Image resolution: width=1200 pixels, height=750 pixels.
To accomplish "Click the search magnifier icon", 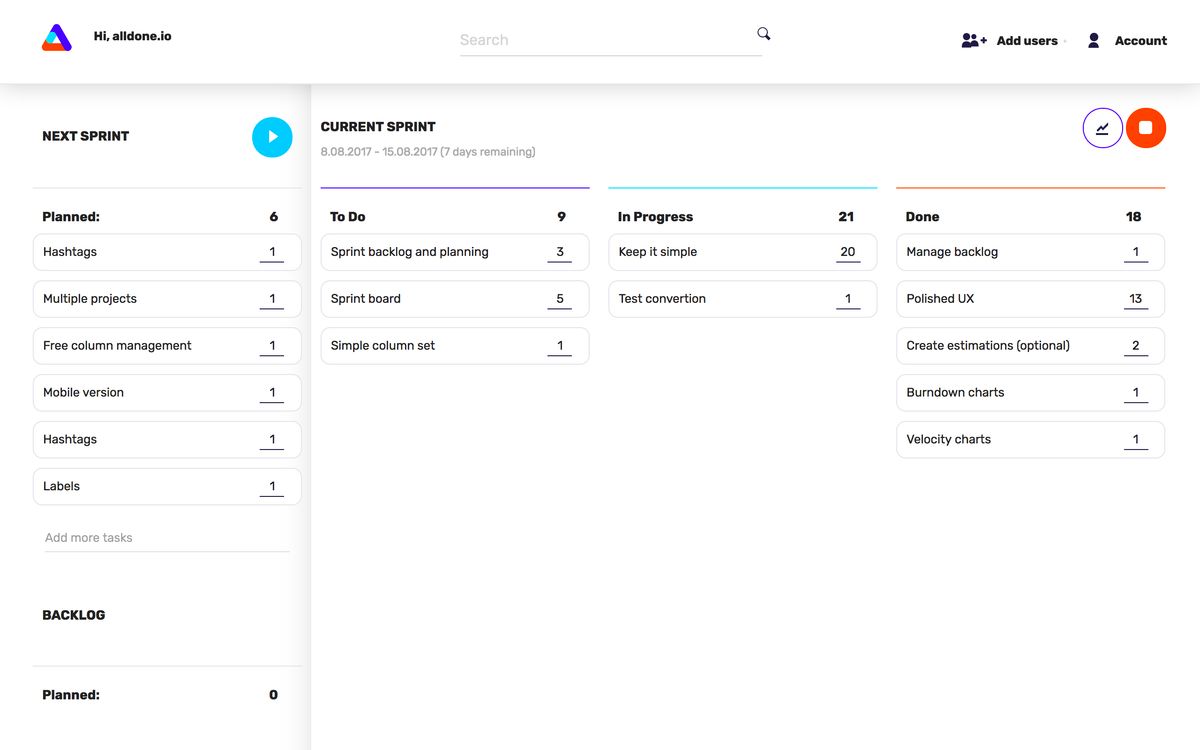I will pyautogui.click(x=763, y=33).
